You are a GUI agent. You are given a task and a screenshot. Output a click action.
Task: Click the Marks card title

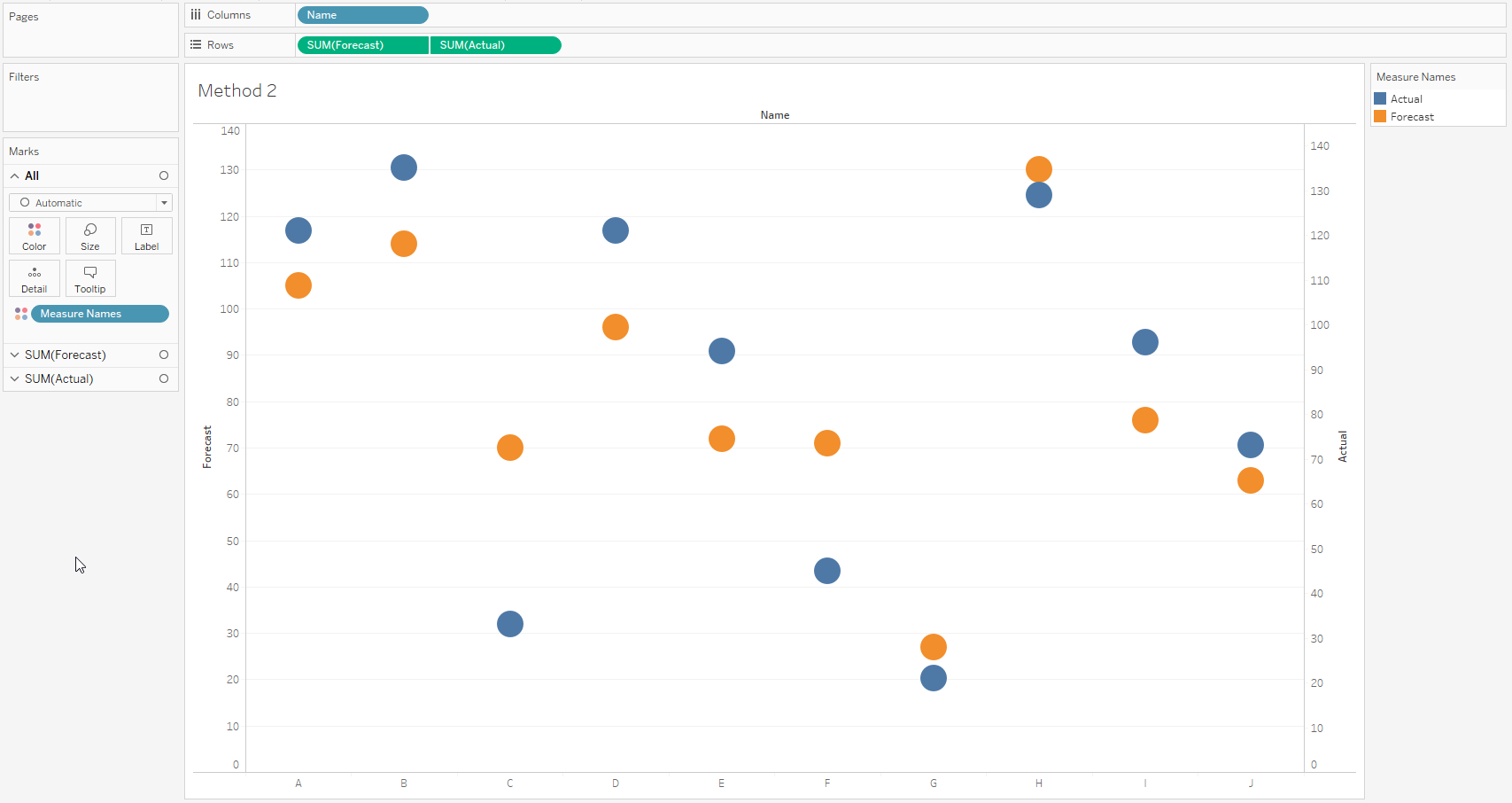click(x=24, y=152)
